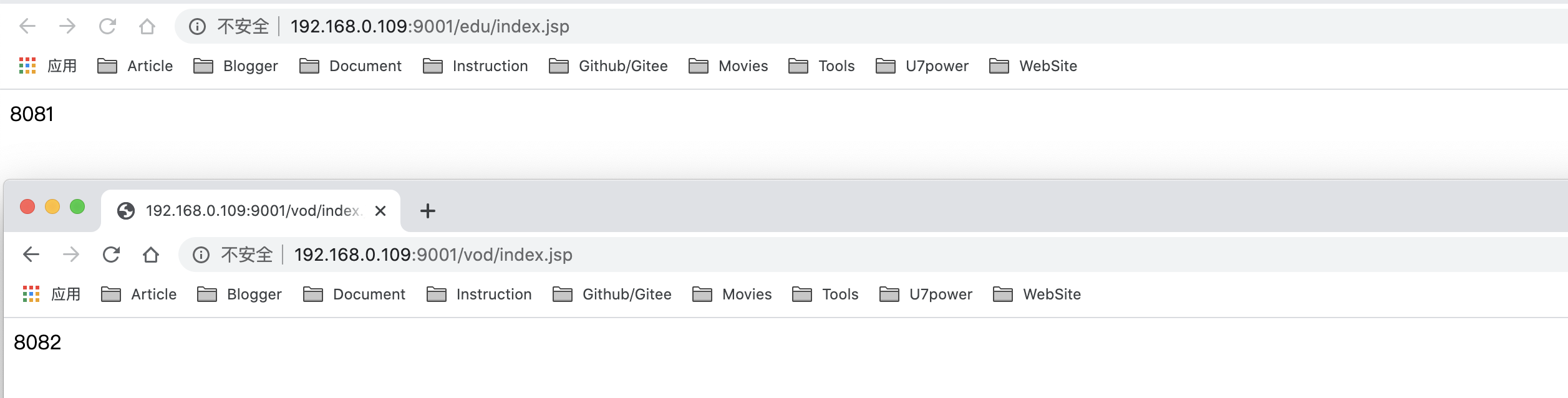Open the apps grid in the edu window
The width and height of the screenshot is (1568, 398).
click(x=27, y=66)
